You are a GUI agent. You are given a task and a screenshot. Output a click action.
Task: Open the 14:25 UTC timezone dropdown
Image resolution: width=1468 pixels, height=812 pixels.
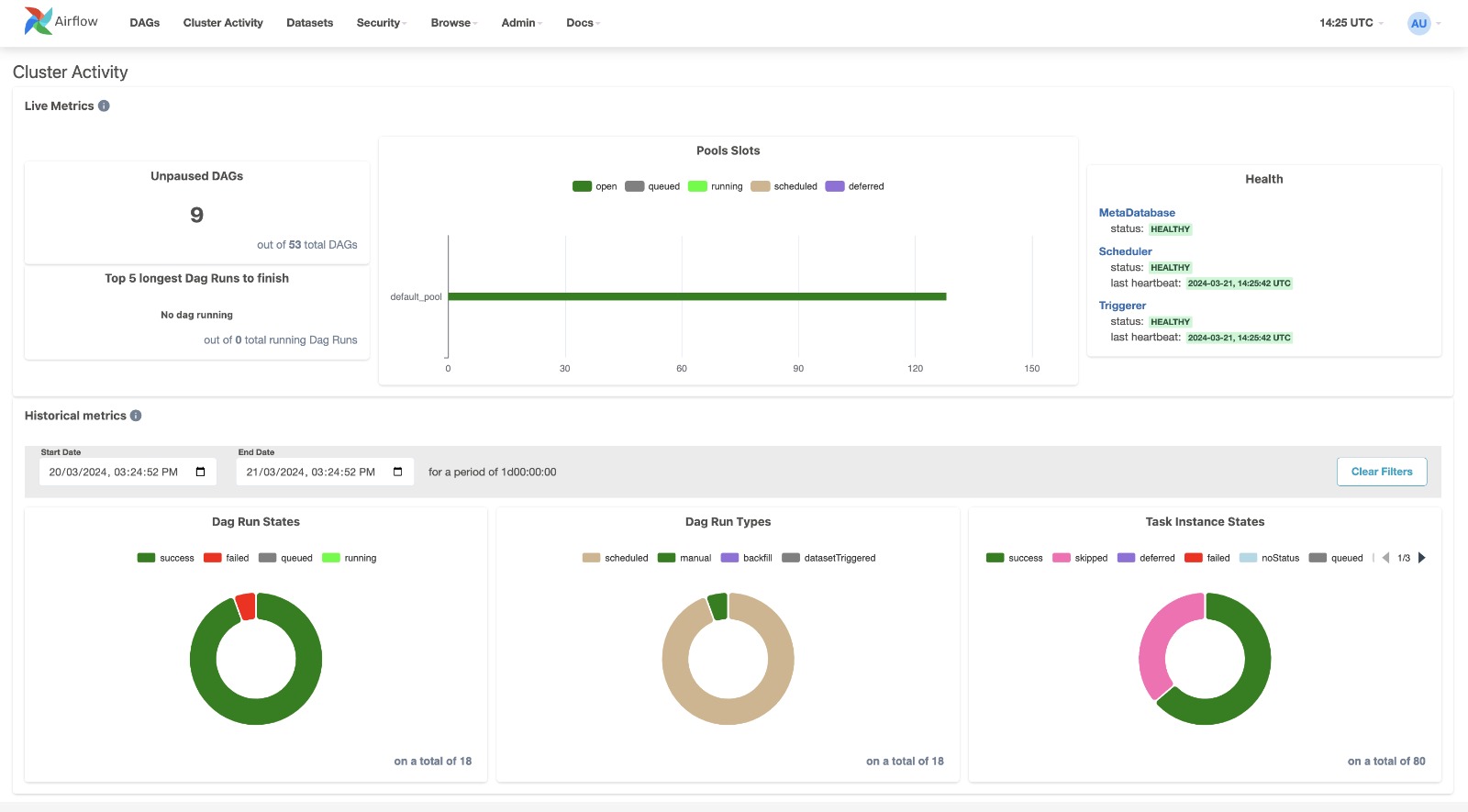tap(1351, 23)
